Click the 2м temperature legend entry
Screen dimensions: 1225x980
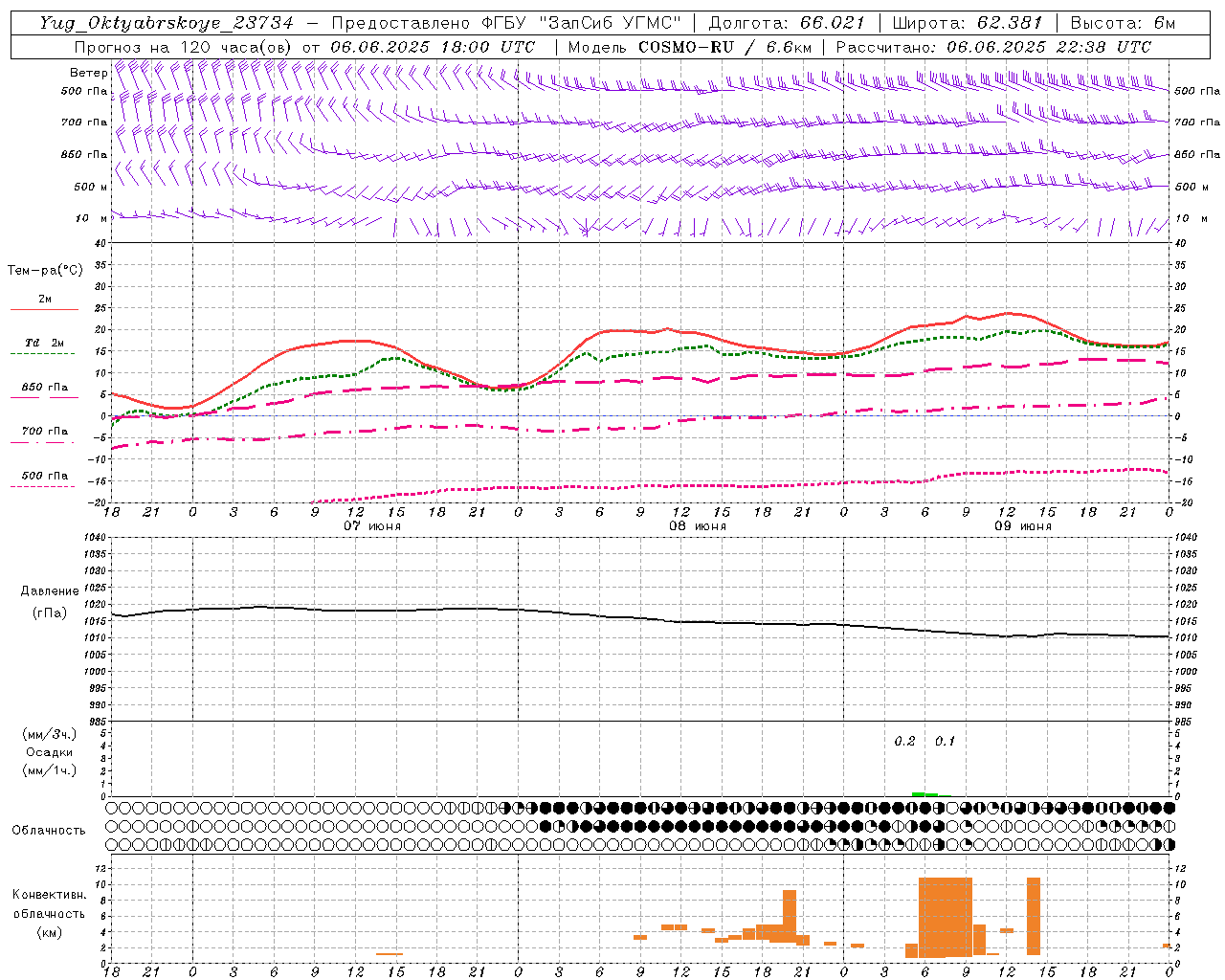[x=45, y=300]
